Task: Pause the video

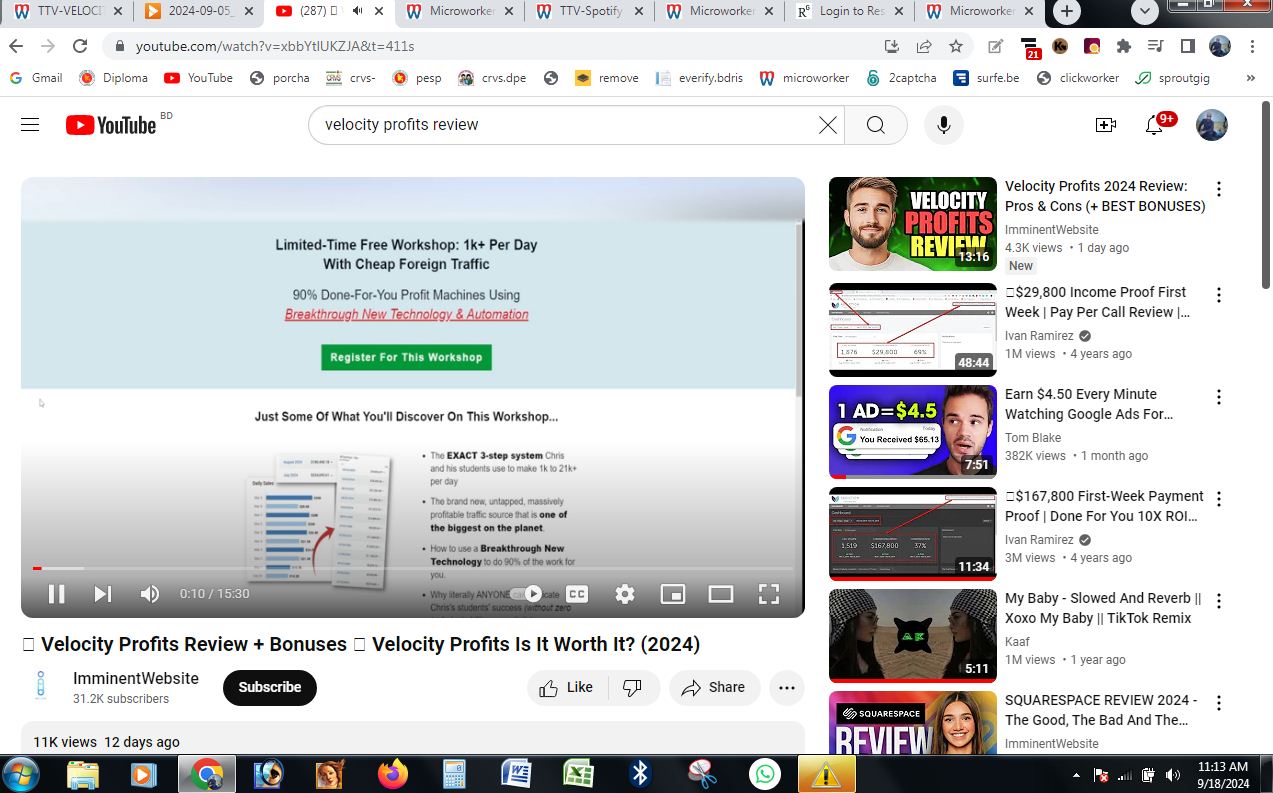Action: click(x=57, y=594)
